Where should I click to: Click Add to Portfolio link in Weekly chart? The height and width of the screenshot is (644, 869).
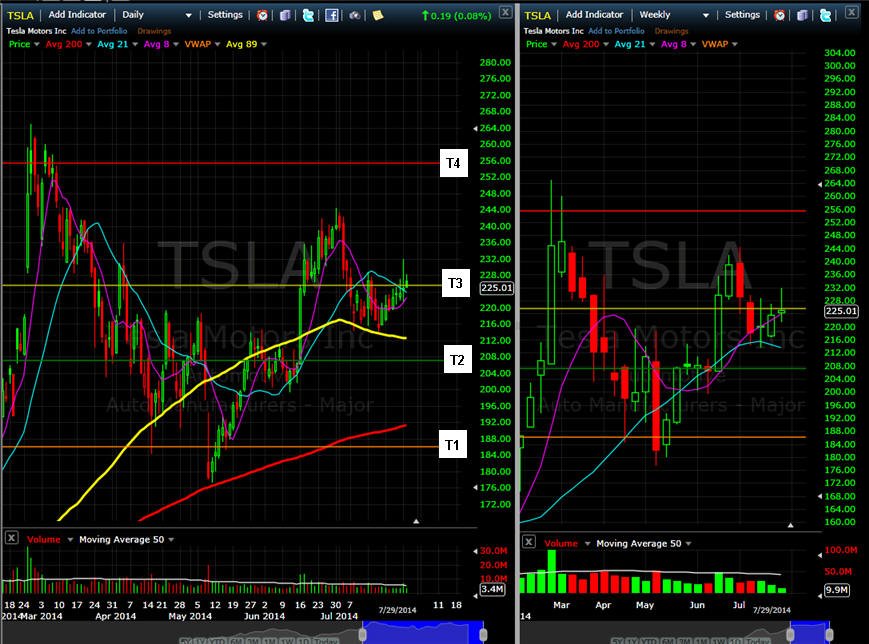[x=616, y=31]
